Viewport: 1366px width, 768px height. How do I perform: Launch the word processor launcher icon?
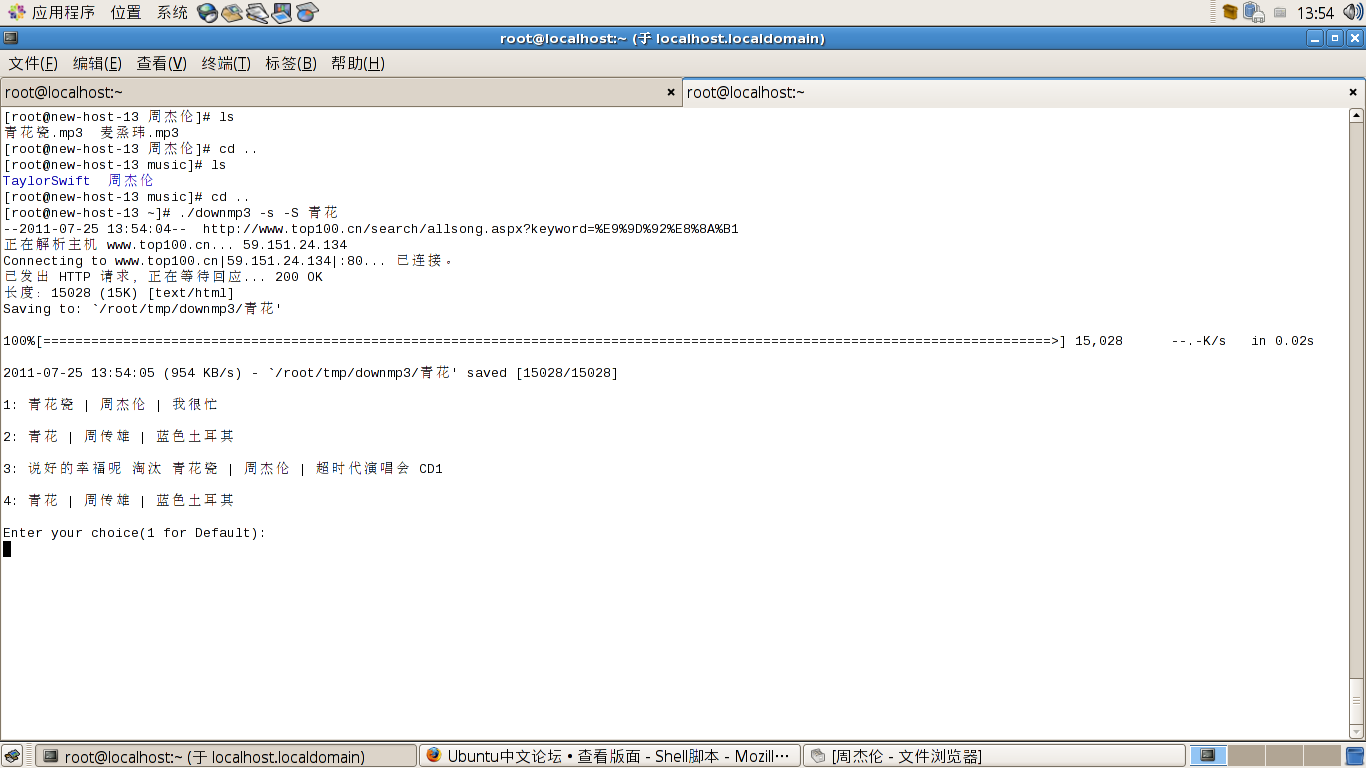(258, 13)
